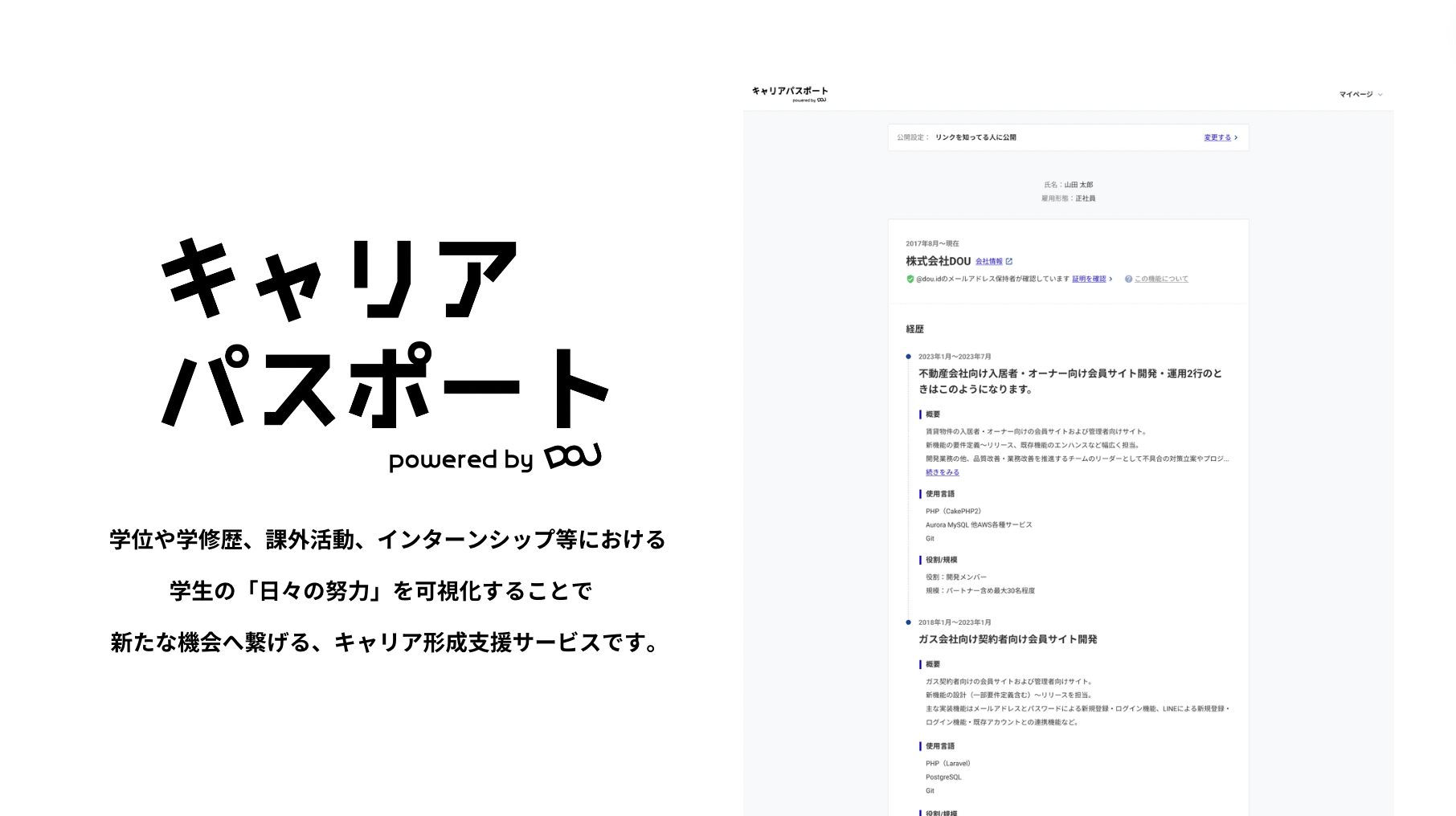Click the line starting with 新機能の要件定義〜リリース

pyautogui.click(x=1033, y=445)
